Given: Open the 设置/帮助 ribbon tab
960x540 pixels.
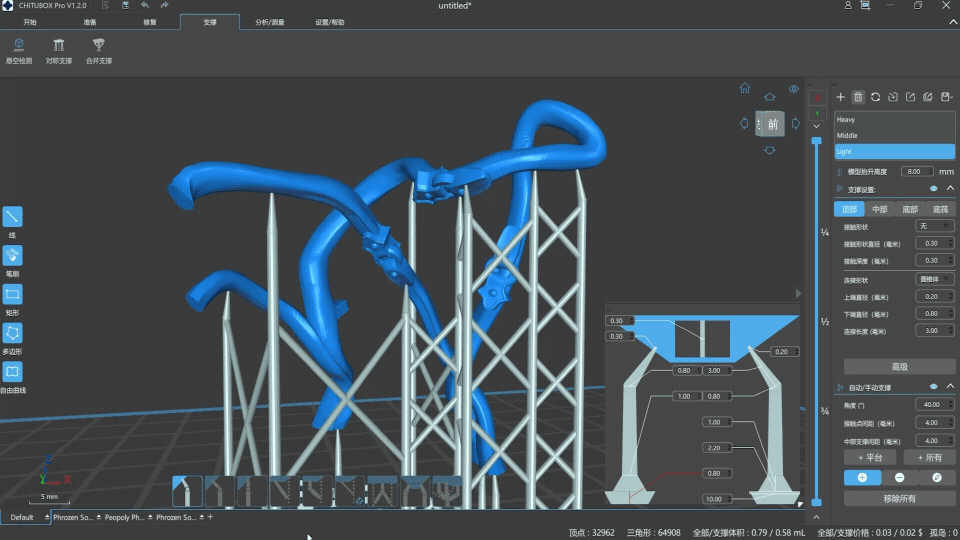Looking at the screenshot, I should pos(329,22).
